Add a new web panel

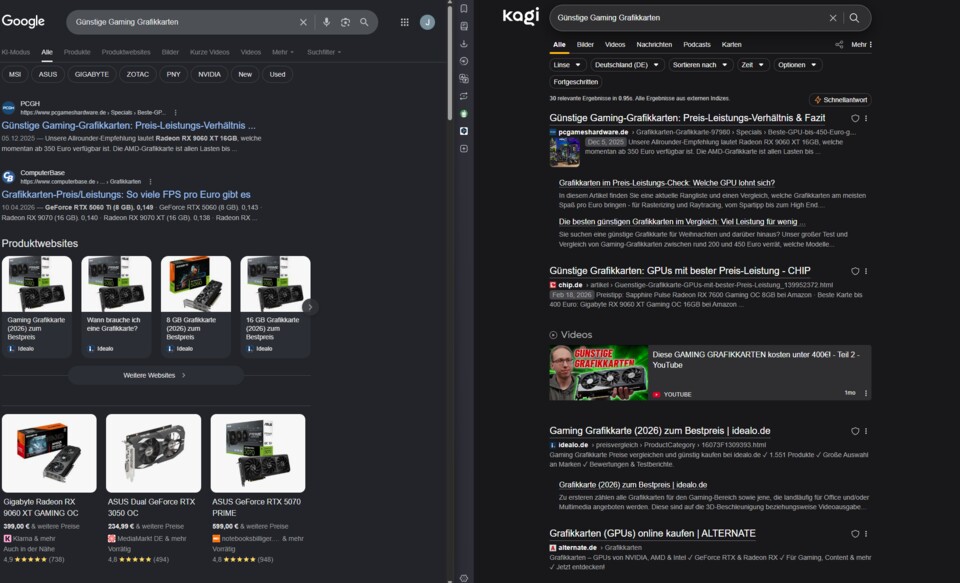pos(463,149)
